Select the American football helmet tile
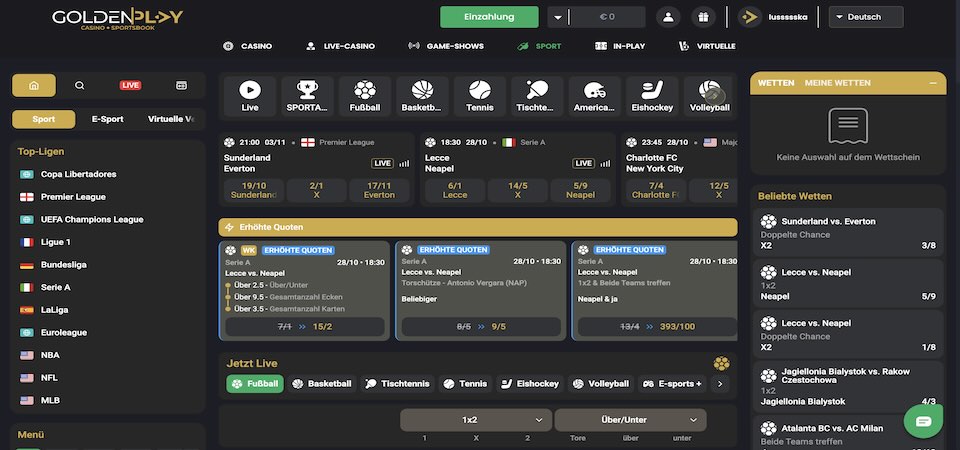The height and width of the screenshot is (450, 960). pyautogui.click(x=594, y=96)
